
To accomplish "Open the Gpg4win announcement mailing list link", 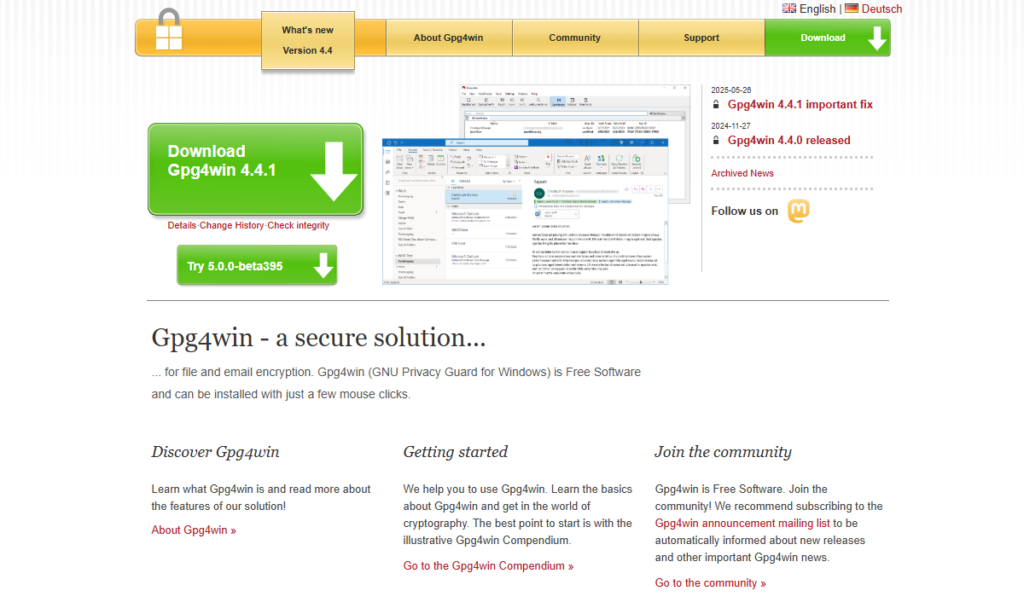I will (742, 523).
